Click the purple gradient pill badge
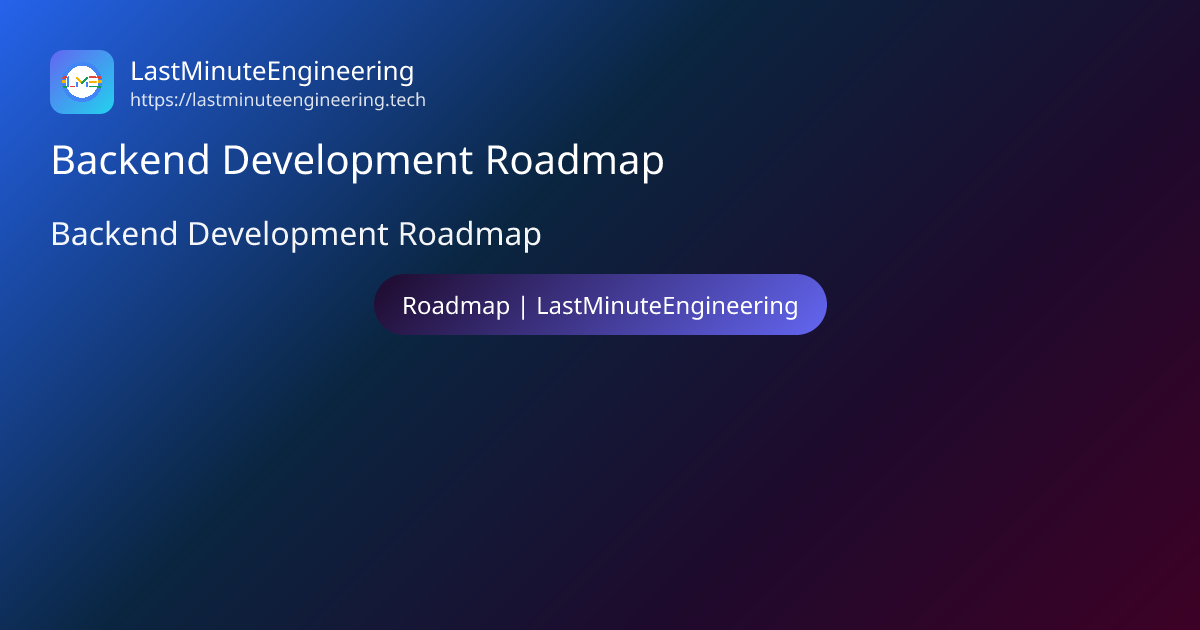 point(600,304)
